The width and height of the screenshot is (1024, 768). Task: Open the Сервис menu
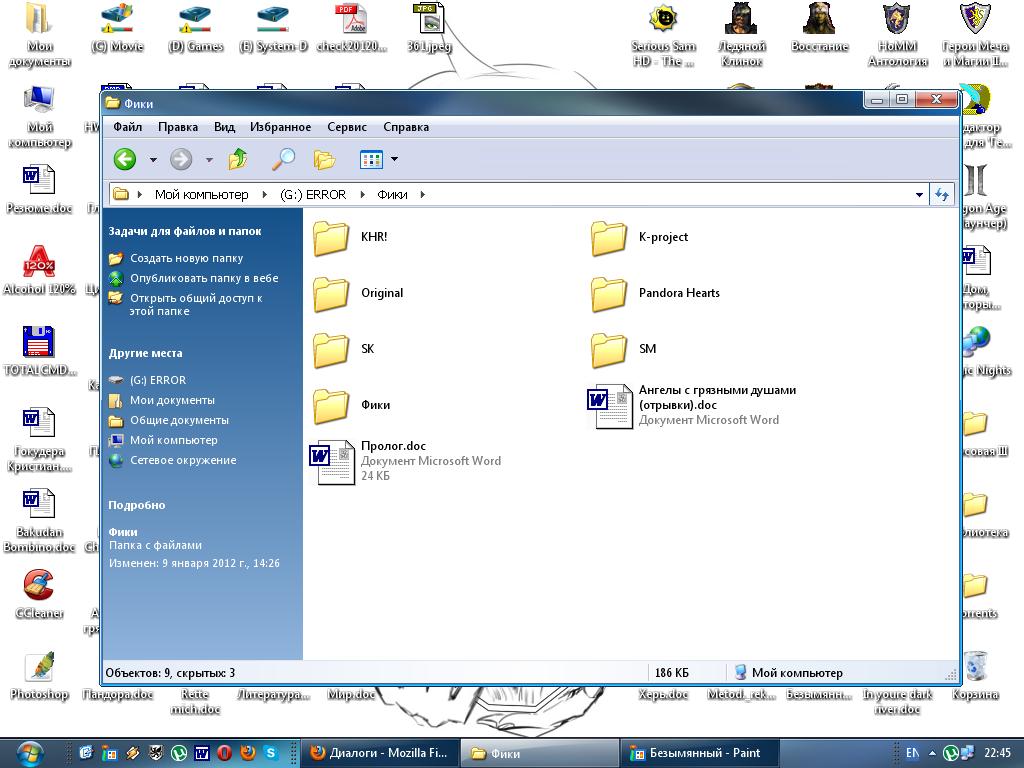tap(346, 127)
